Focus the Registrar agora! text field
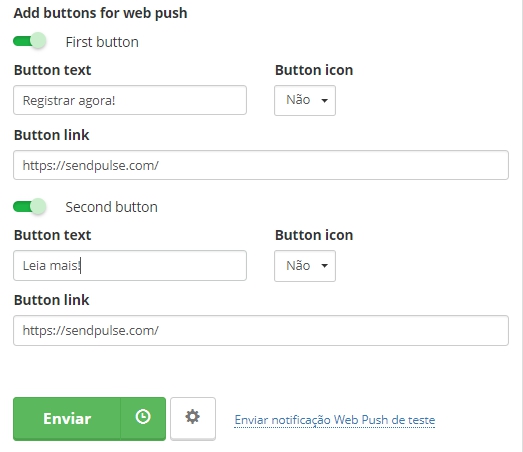523x452 pixels. 130,100
